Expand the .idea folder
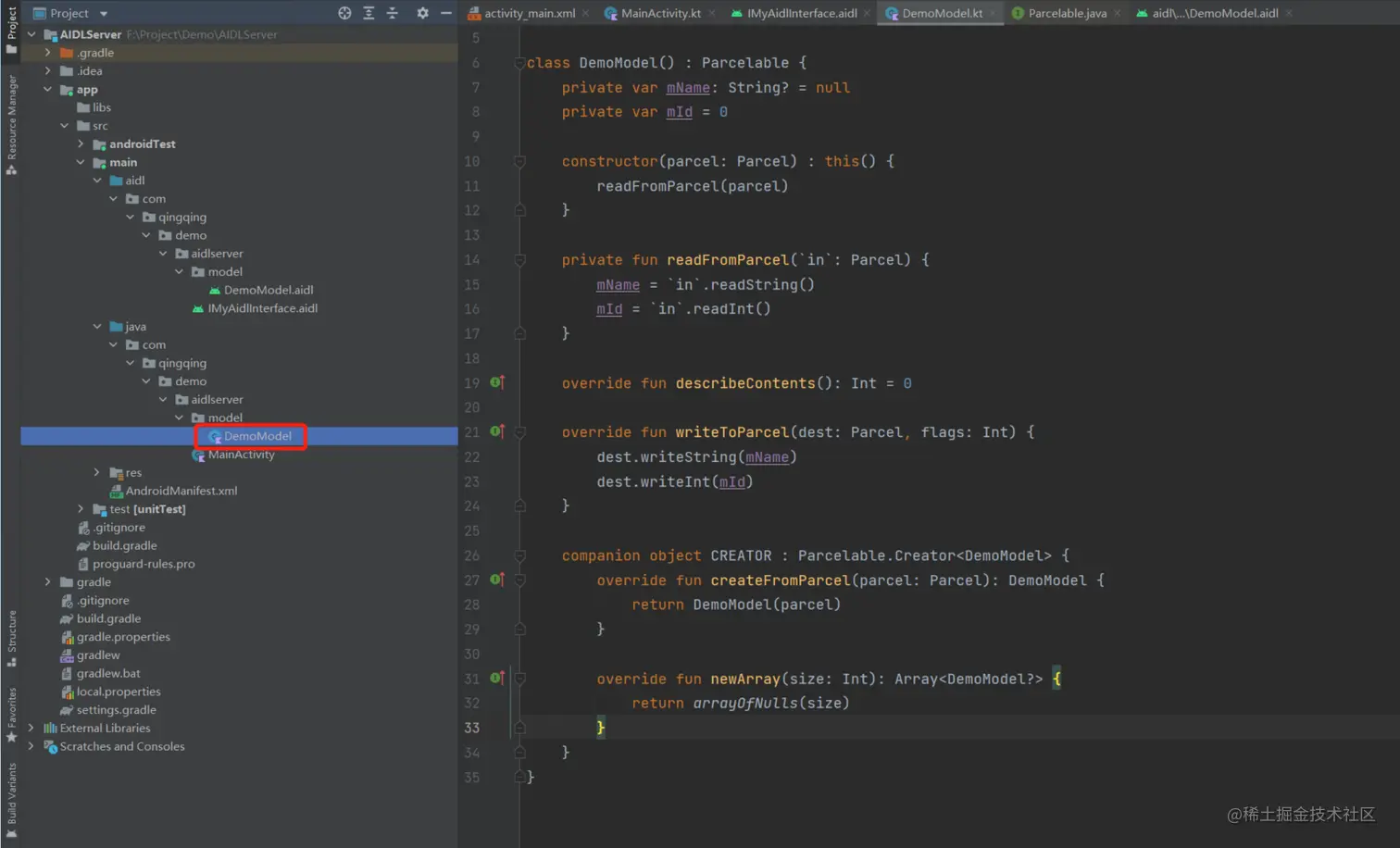1400x848 pixels. pos(48,70)
